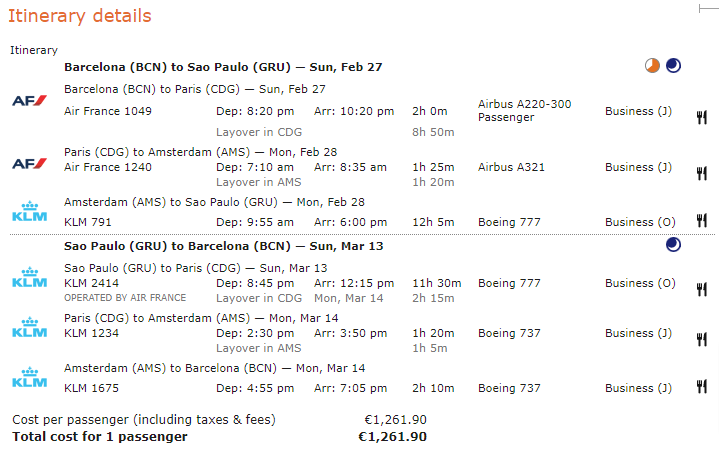
Task: Click the Business (O) fare class for KLM 2414
Action: pos(640,283)
